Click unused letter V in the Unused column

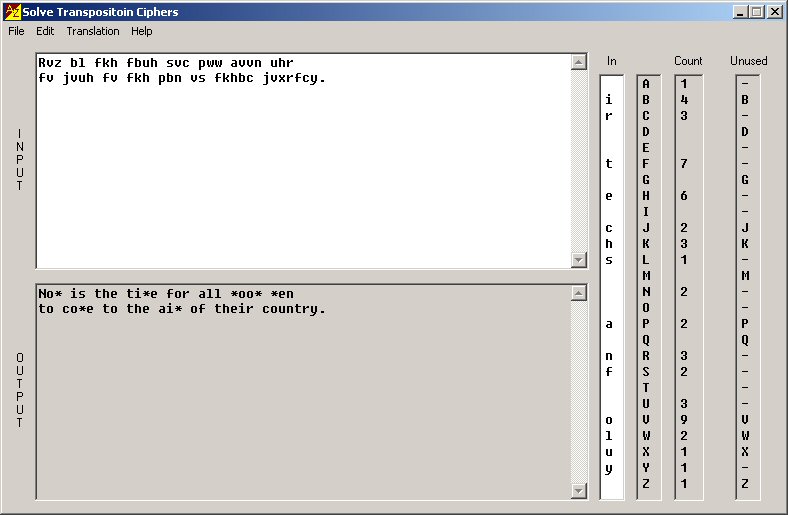pyautogui.click(x=745, y=420)
